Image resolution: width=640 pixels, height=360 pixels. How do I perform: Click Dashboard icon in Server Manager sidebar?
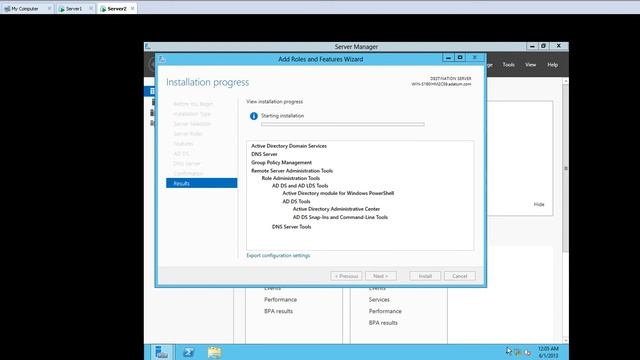coord(152,91)
